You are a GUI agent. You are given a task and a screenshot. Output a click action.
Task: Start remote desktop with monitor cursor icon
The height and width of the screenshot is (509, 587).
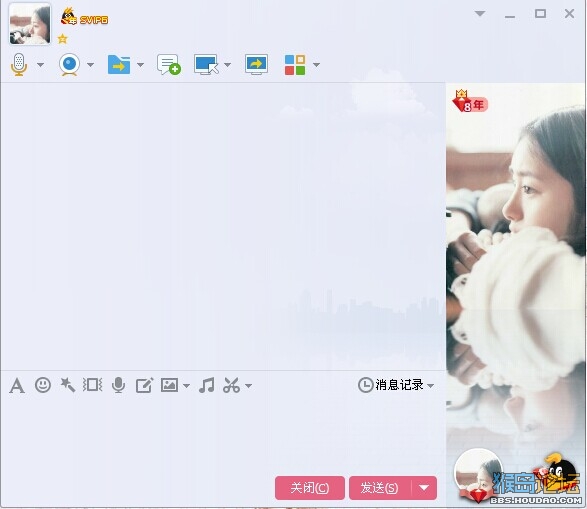[206, 65]
